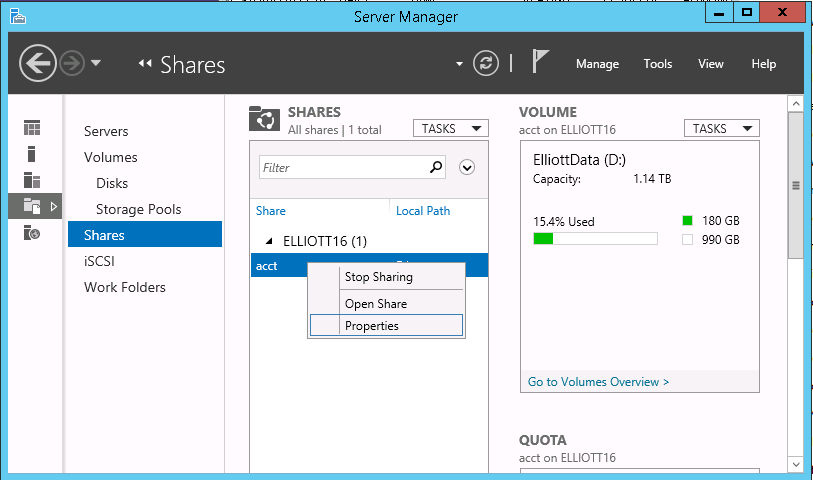Expand the File and Storage Services arrow
Image resolution: width=813 pixels, height=480 pixels.
point(53,206)
